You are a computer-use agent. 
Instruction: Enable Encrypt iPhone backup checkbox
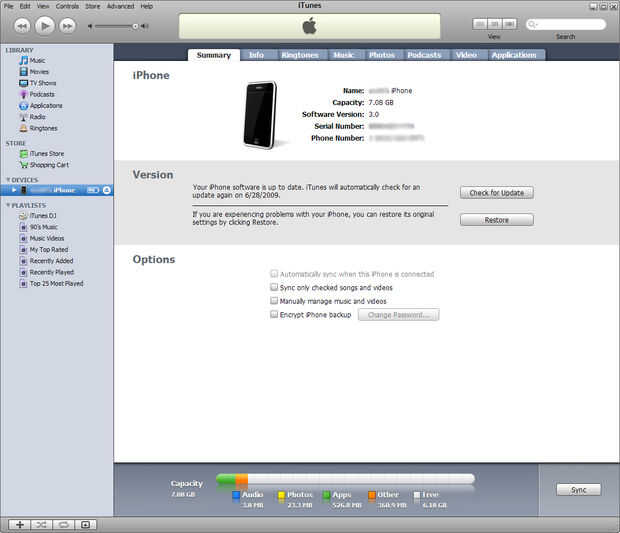pos(274,314)
